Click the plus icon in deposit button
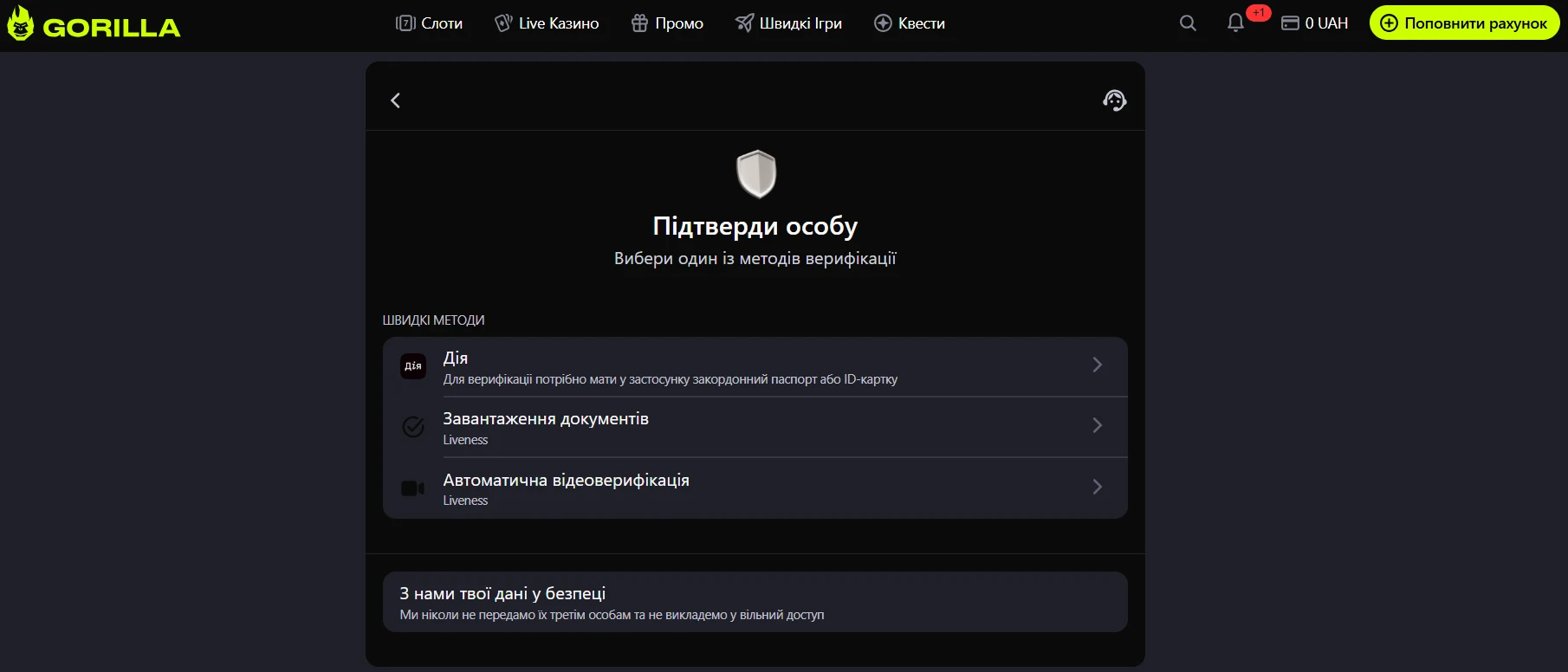Image resolution: width=1568 pixels, height=672 pixels. 1389,23
